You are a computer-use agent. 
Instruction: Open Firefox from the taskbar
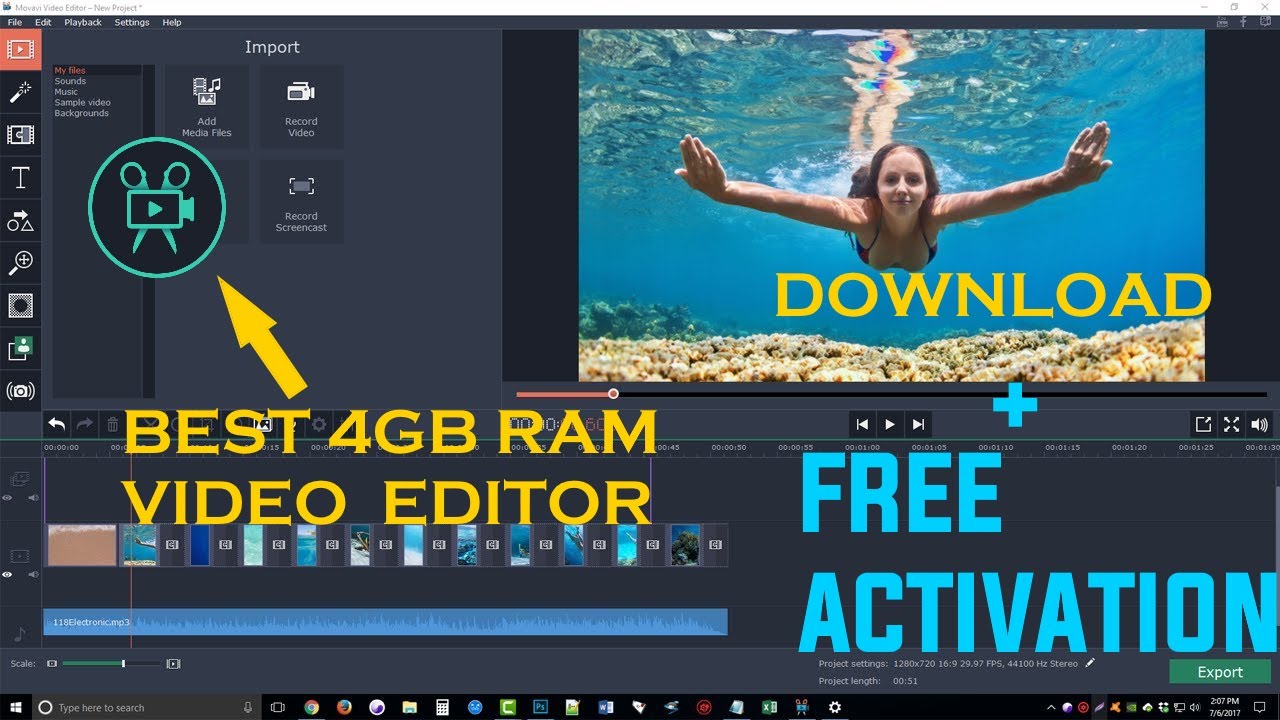(343, 707)
